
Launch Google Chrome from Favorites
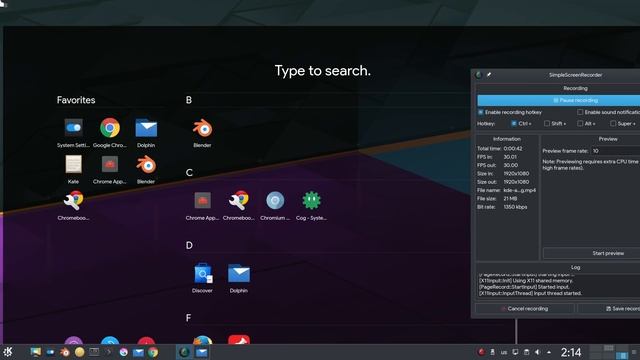tap(110, 133)
